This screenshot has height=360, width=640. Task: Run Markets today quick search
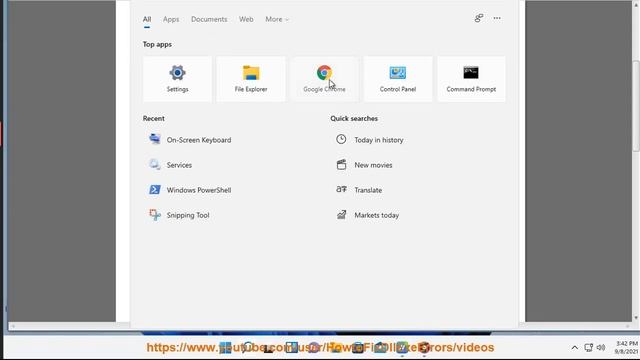(367, 215)
